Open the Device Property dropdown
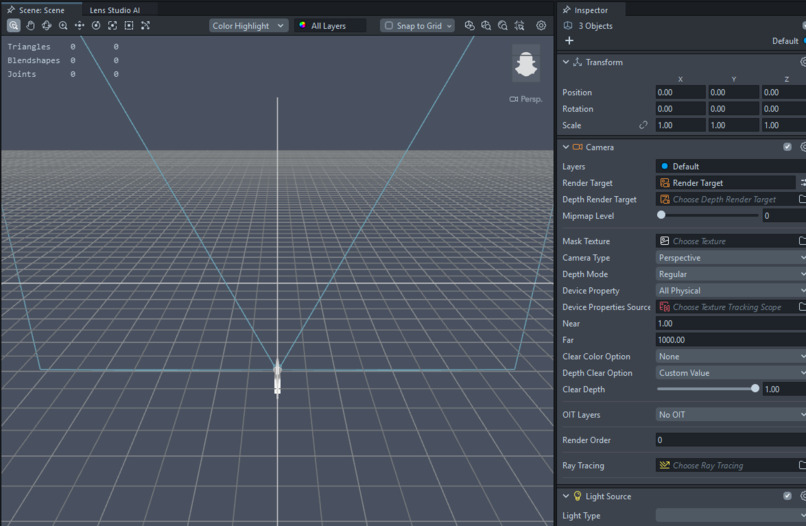The width and height of the screenshot is (806, 526). (730, 291)
